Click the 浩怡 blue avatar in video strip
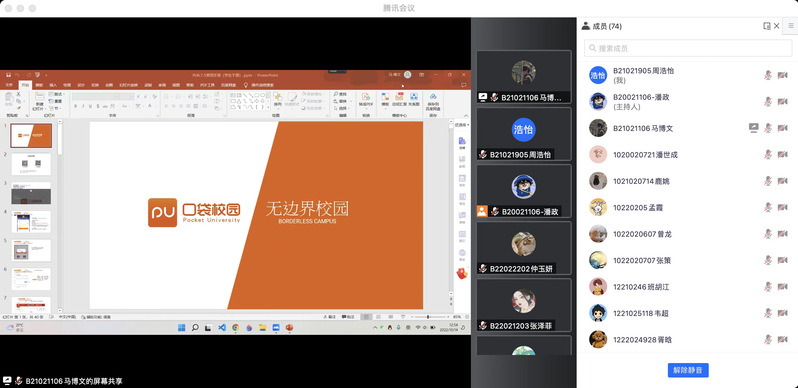This screenshot has height=388, width=798. (523, 129)
